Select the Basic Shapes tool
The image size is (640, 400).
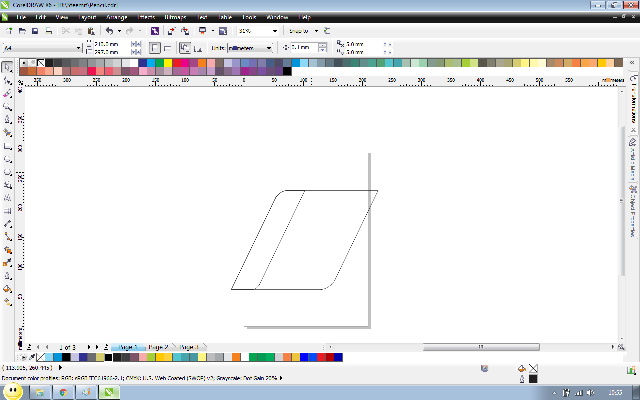[x=7, y=185]
